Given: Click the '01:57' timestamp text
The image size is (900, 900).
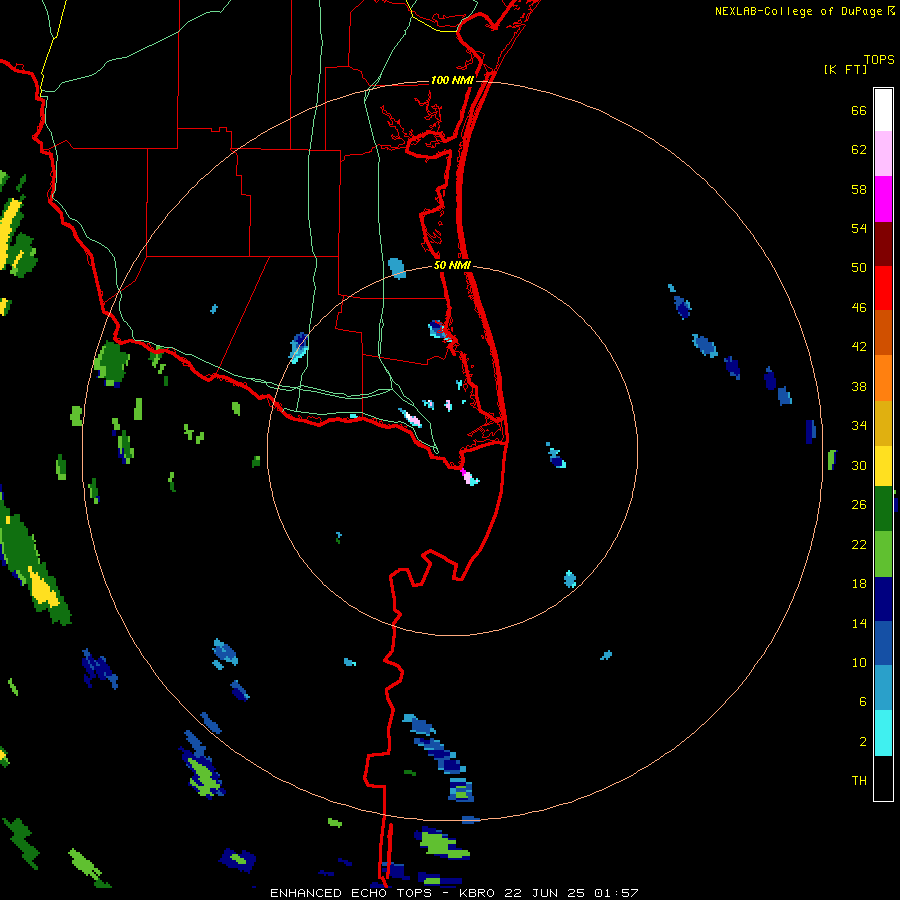Looking at the screenshot, I should click(616, 893).
